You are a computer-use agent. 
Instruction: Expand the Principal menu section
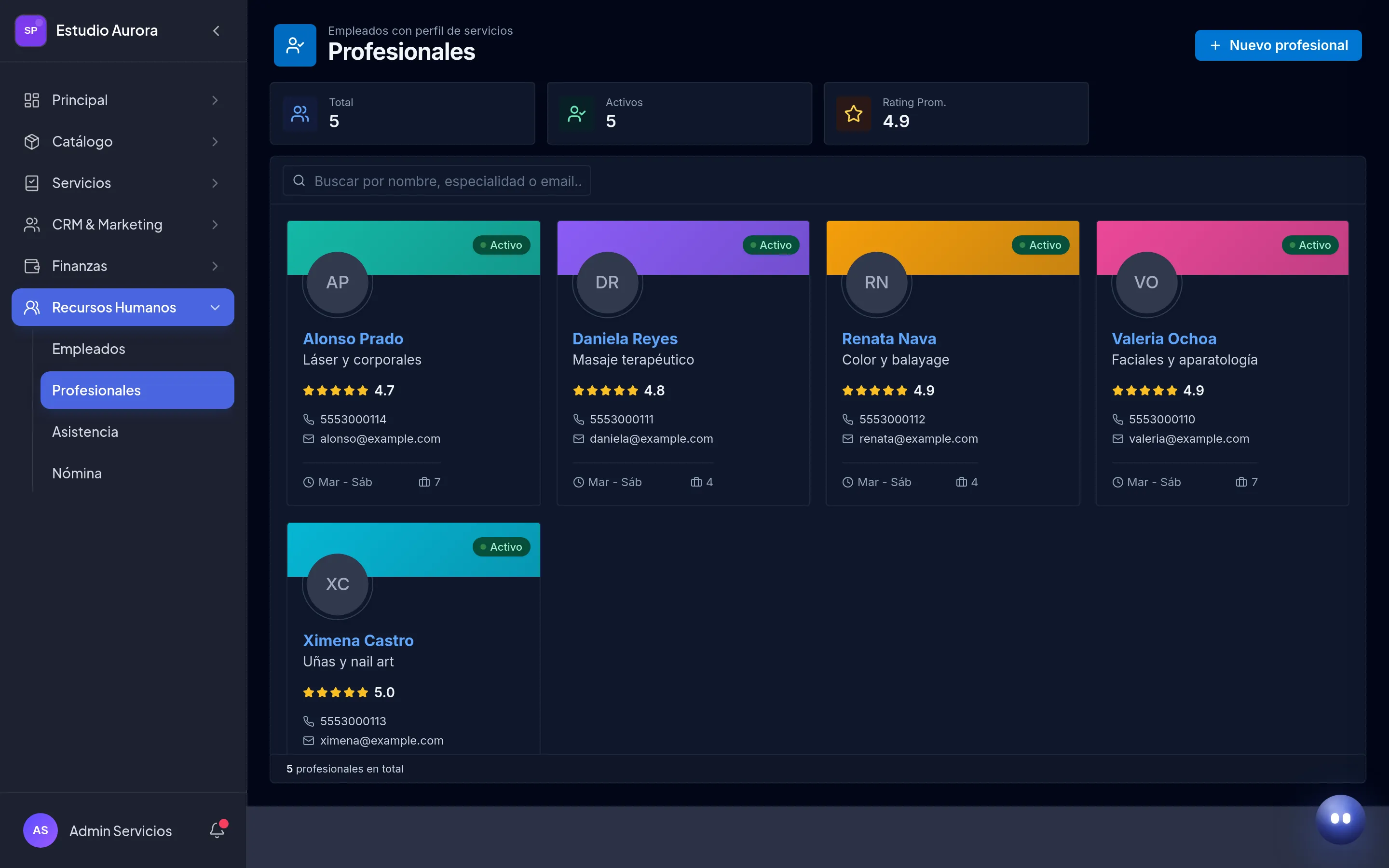click(123, 100)
